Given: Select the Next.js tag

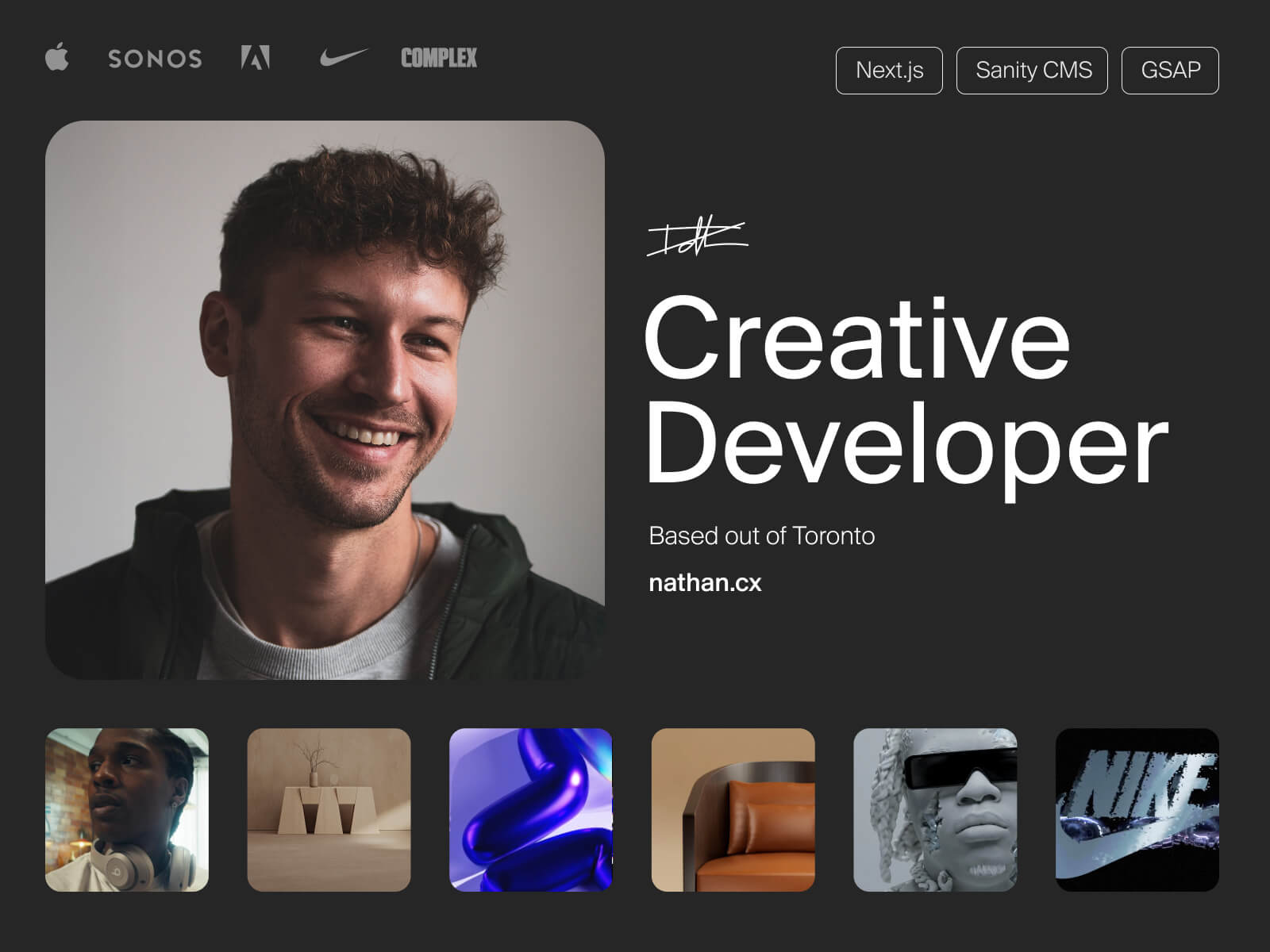Looking at the screenshot, I should coord(889,71).
